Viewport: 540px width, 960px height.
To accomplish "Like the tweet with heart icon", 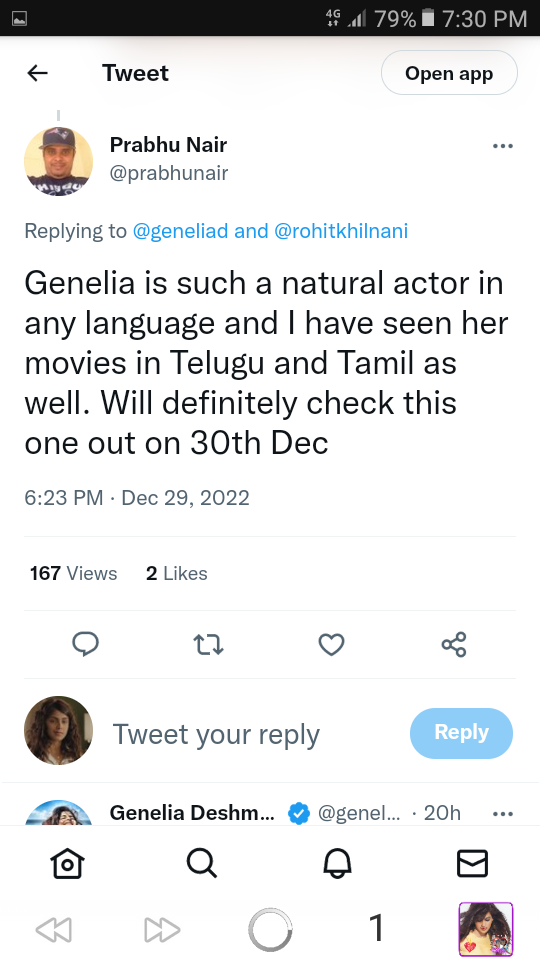I will click(x=331, y=645).
